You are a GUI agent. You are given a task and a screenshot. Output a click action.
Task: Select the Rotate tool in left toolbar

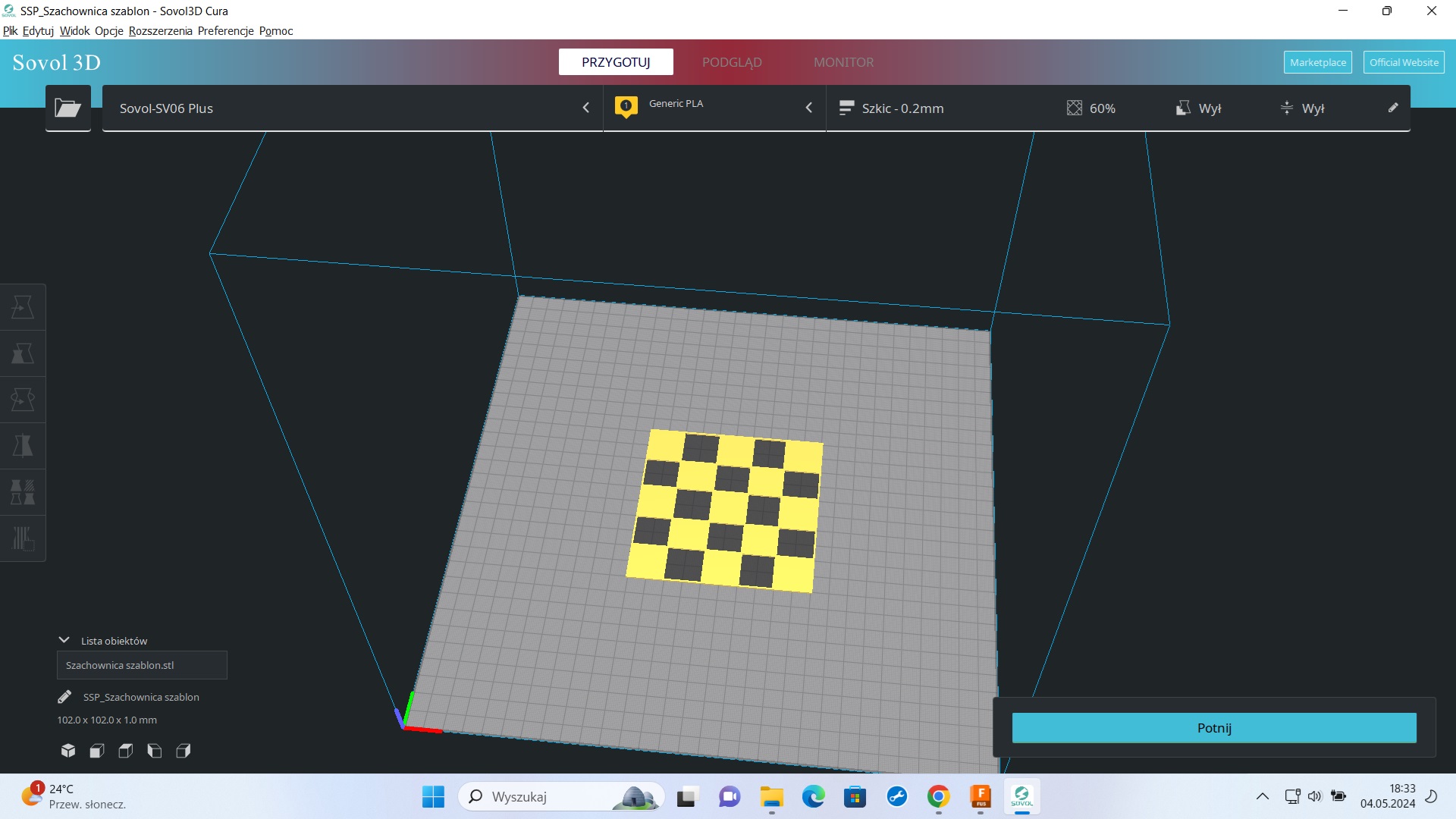23,400
